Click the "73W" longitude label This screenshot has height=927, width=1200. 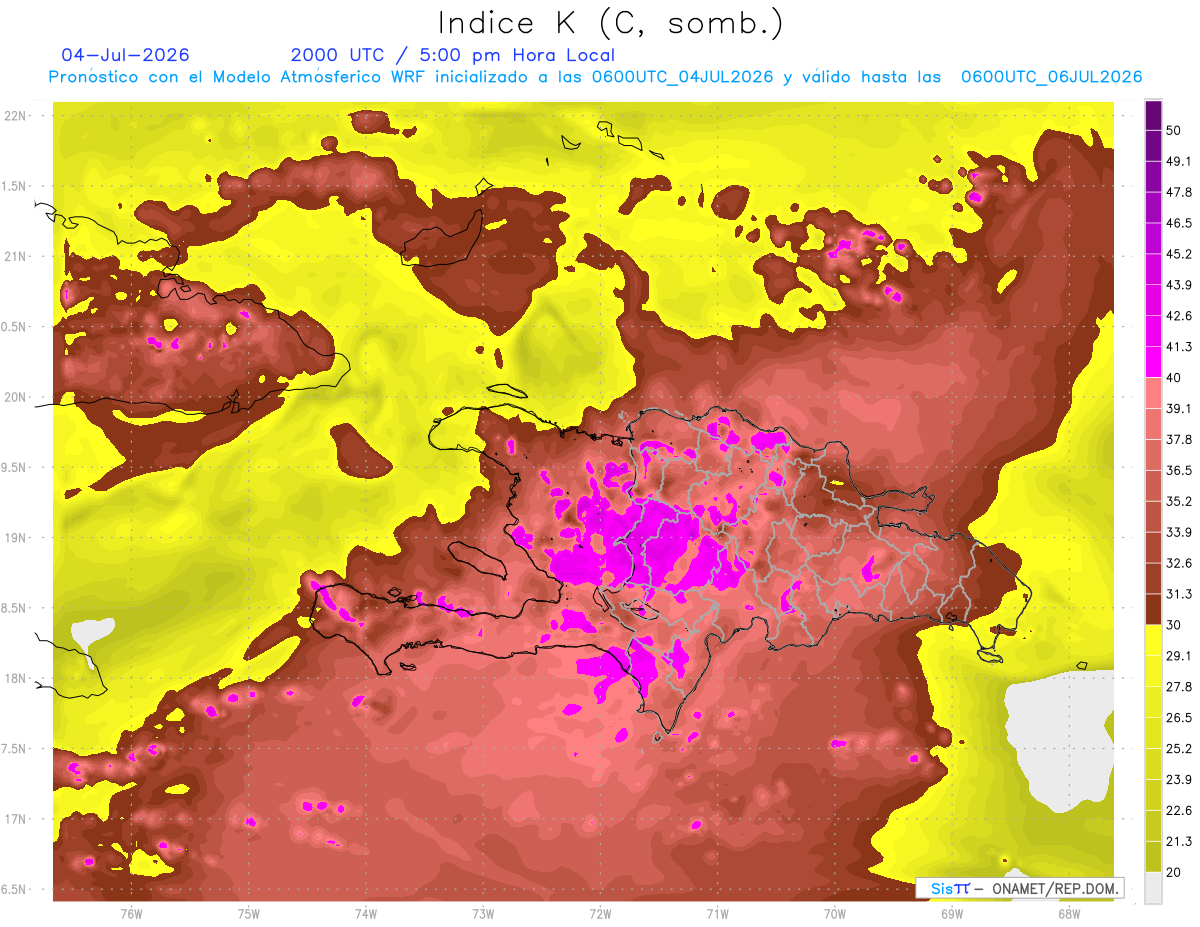483,914
